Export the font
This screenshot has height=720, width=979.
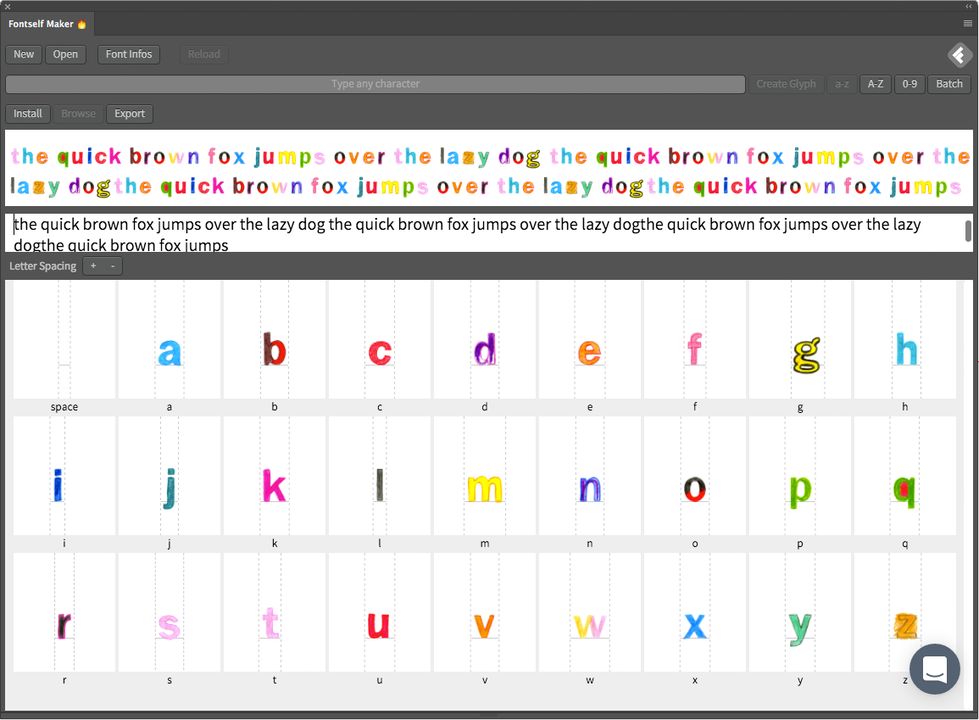click(x=129, y=113)
